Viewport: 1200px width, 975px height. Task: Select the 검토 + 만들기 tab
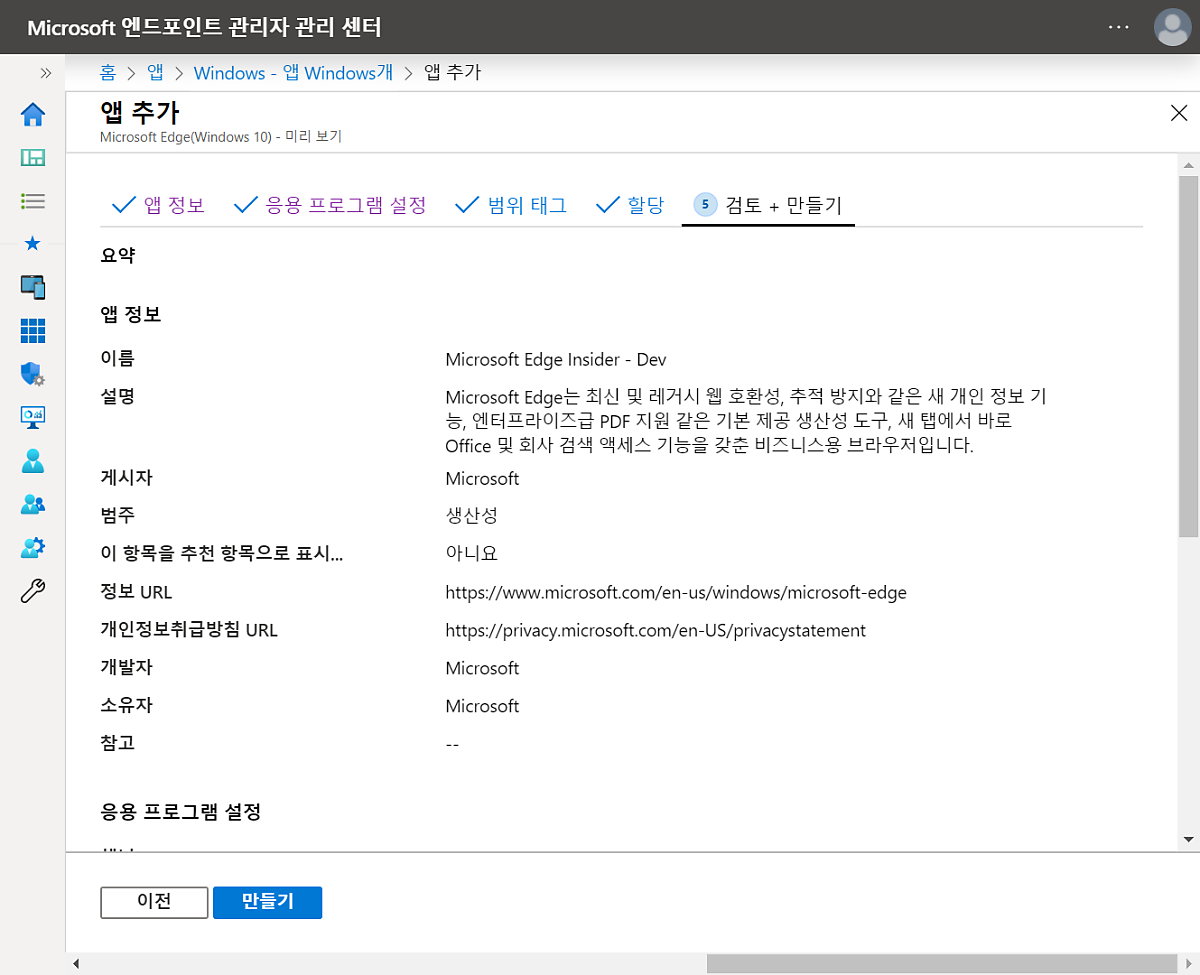click(768, 206)
